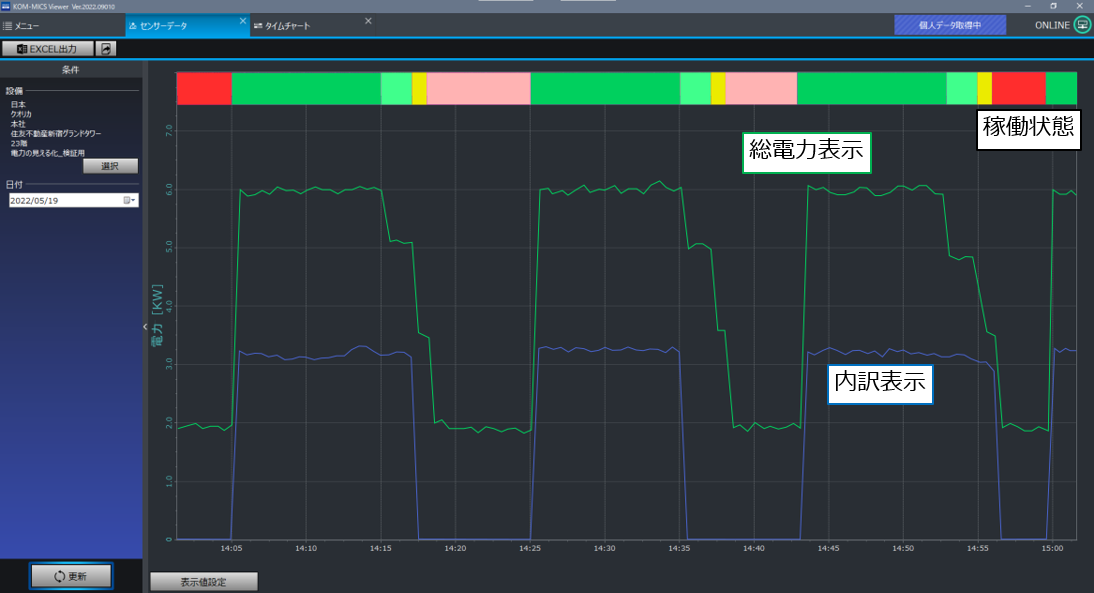Close the センサーデータ tab
Viewport: 1094px width, 593px height.
click(x=243, y=21)
